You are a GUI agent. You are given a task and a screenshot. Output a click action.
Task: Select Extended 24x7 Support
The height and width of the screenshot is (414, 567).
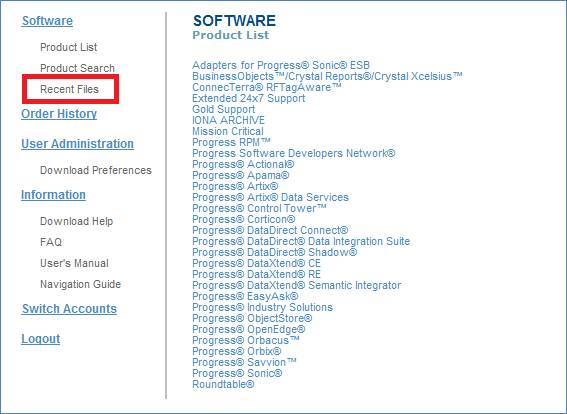tap(249, 98)
